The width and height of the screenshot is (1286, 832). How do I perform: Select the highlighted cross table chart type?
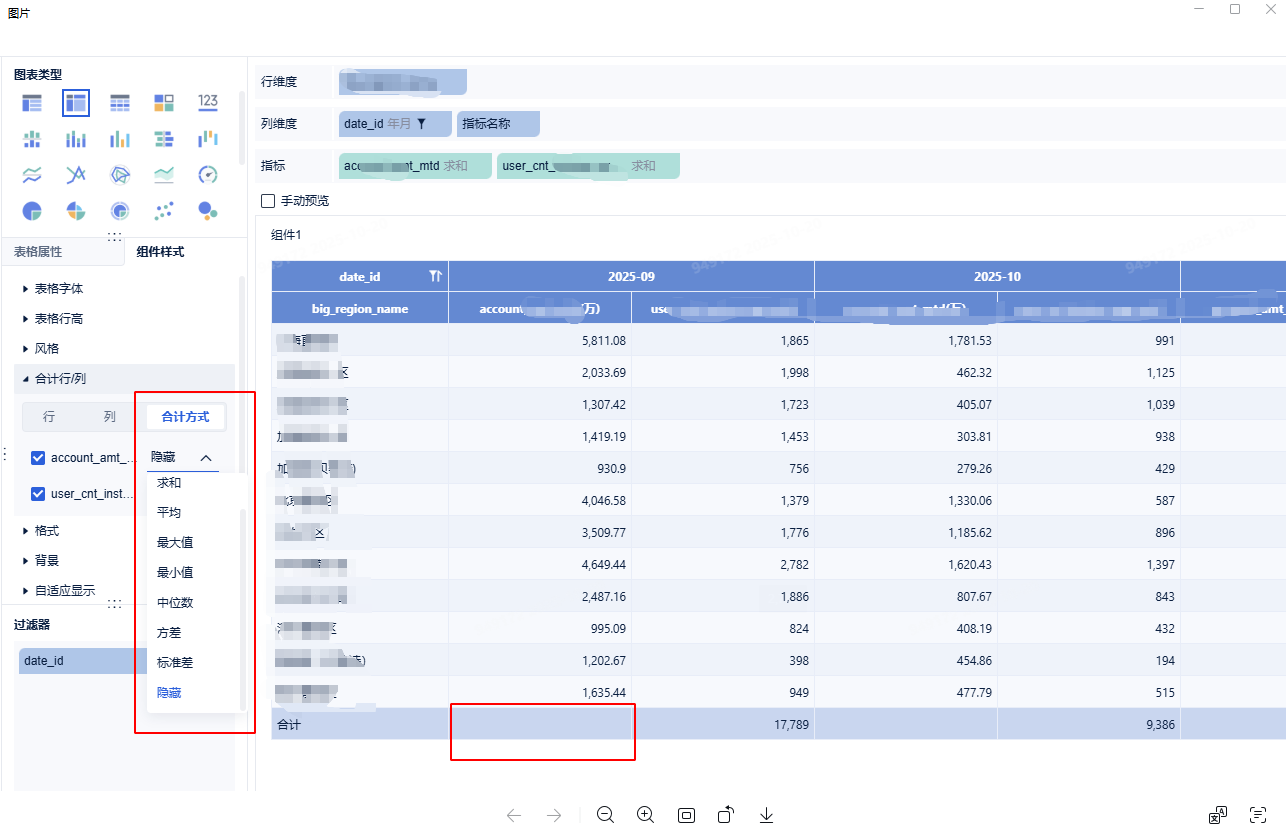(76, 102)
